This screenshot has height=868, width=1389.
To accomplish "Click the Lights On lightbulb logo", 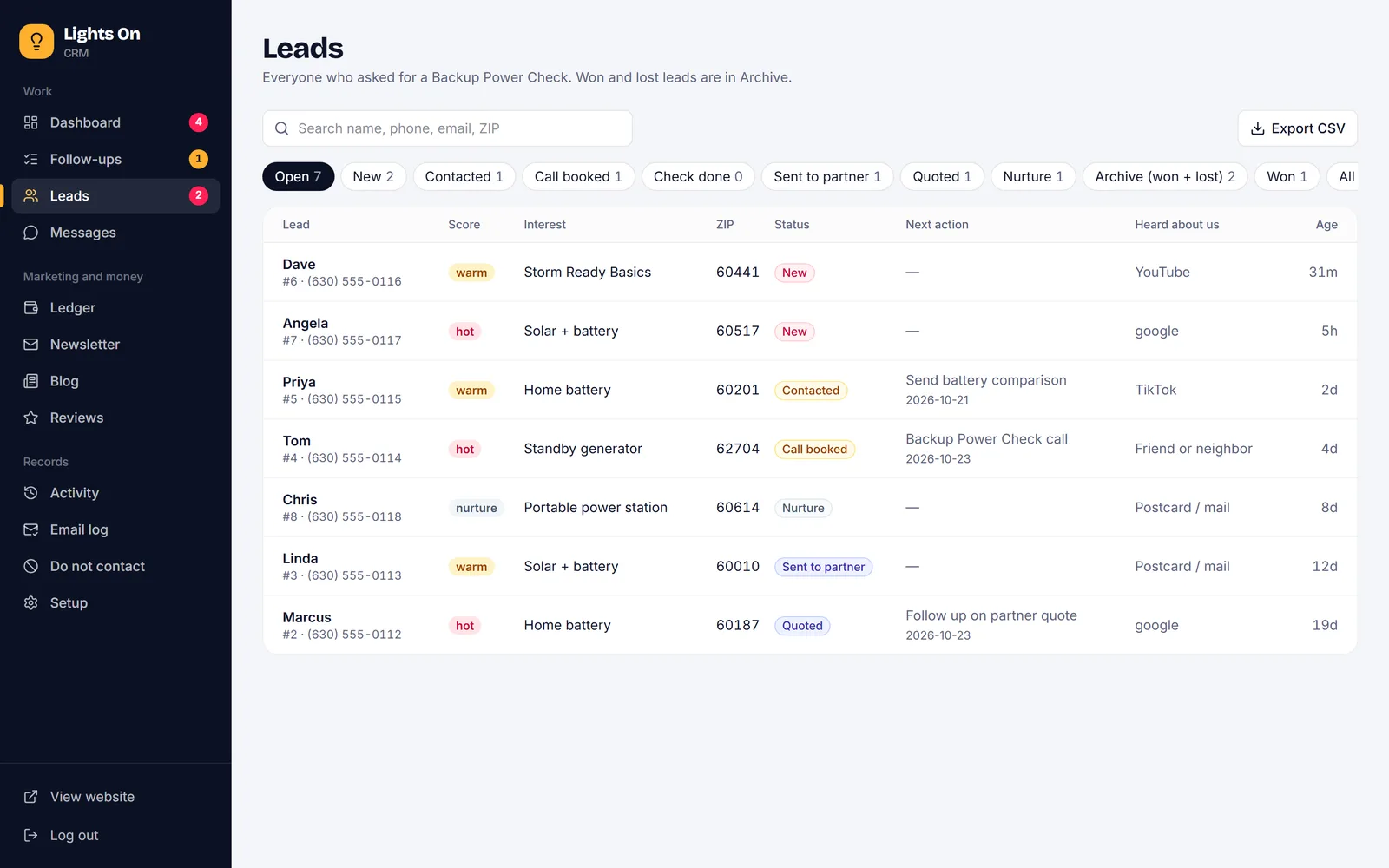I will click(x=36, y=41).
